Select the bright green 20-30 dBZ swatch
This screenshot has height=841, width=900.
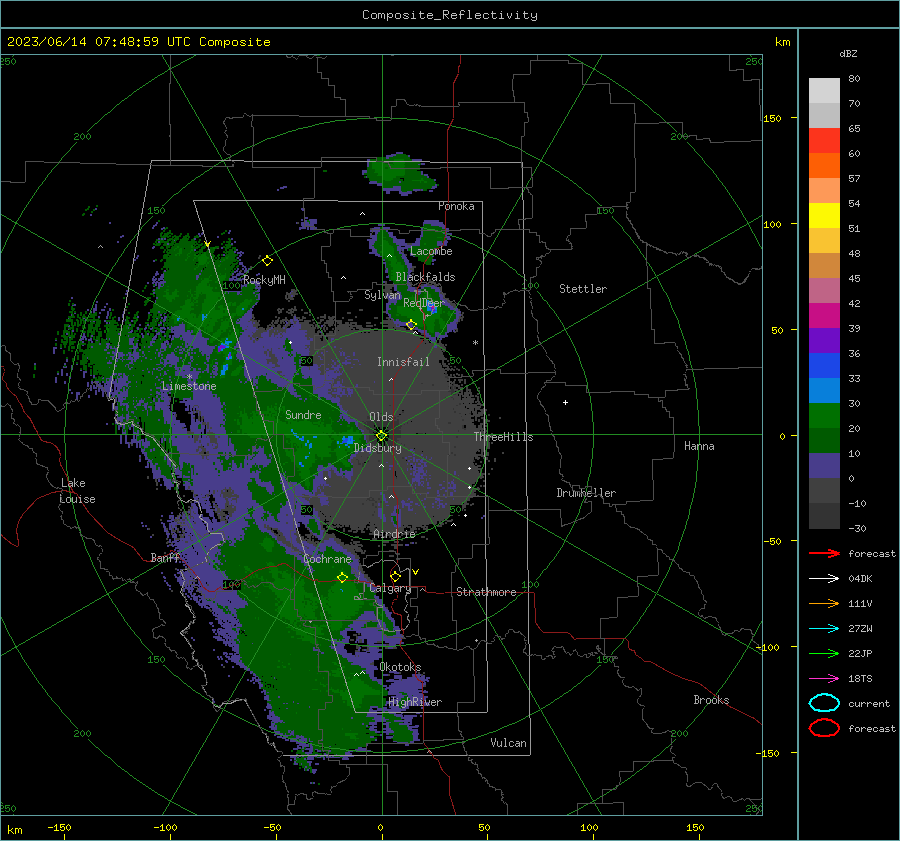[x=824, y=415]
